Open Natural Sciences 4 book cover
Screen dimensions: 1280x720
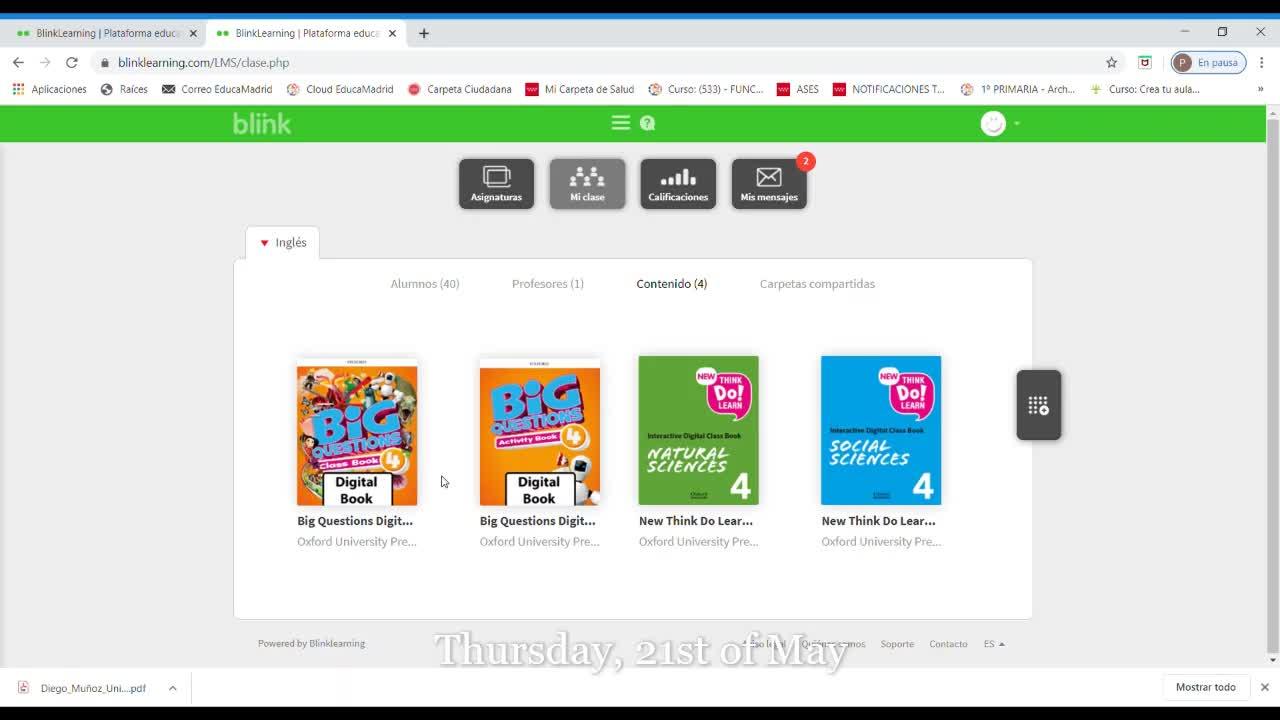pos(699,431)
